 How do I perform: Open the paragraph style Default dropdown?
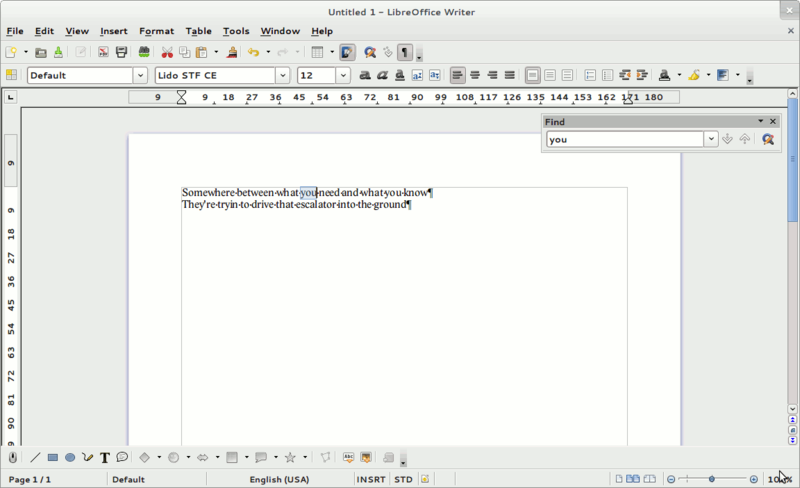[x=140, y=76]
